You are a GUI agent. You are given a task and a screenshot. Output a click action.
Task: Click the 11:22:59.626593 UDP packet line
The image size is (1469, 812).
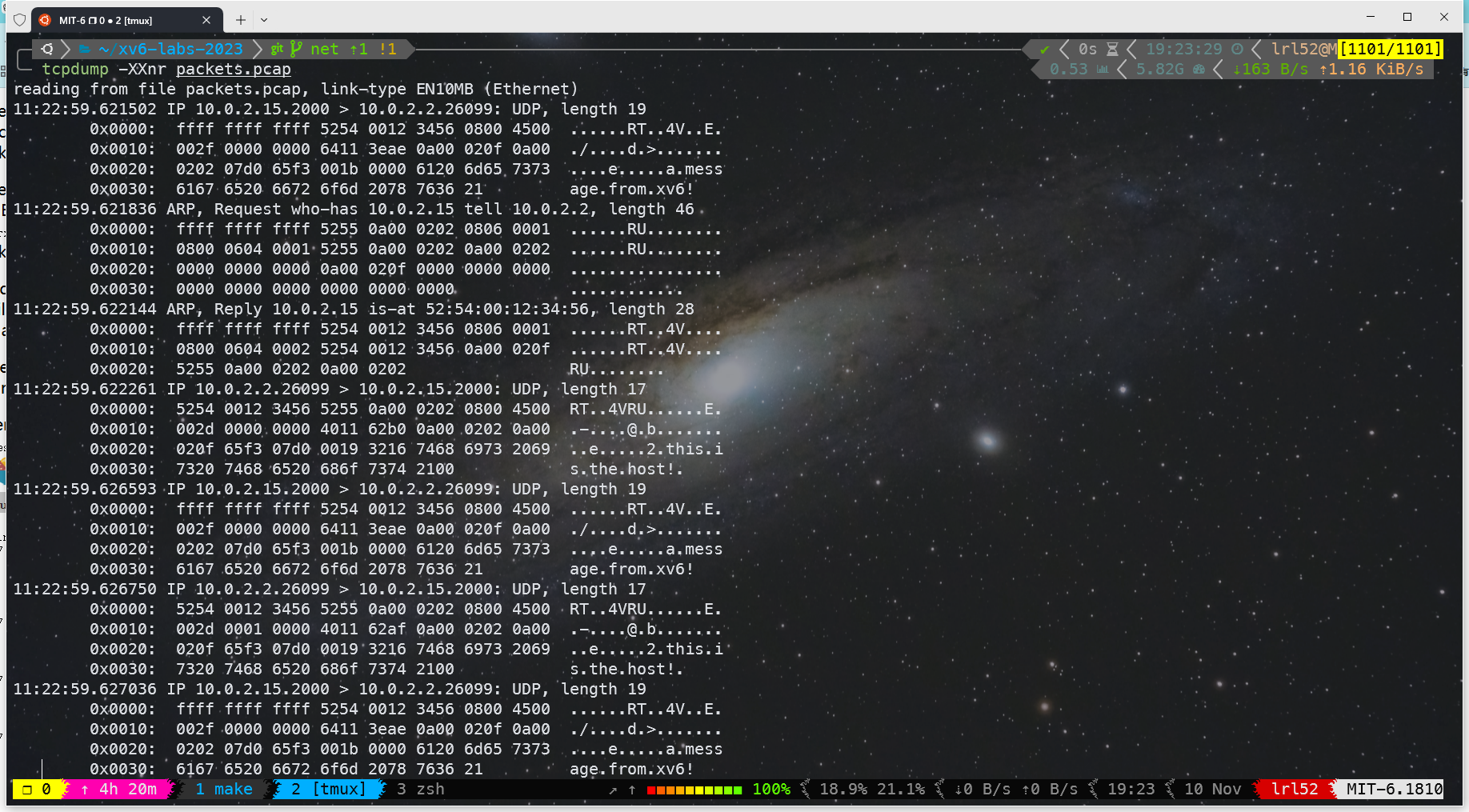tap(330, 489)
